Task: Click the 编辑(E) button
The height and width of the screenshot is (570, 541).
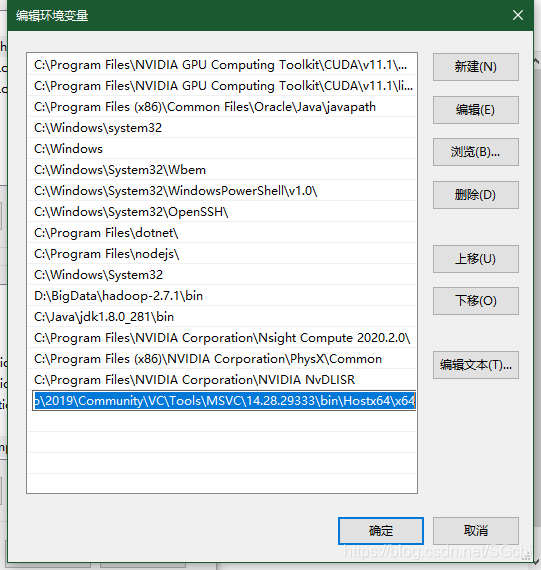Action: coord(476,110)
